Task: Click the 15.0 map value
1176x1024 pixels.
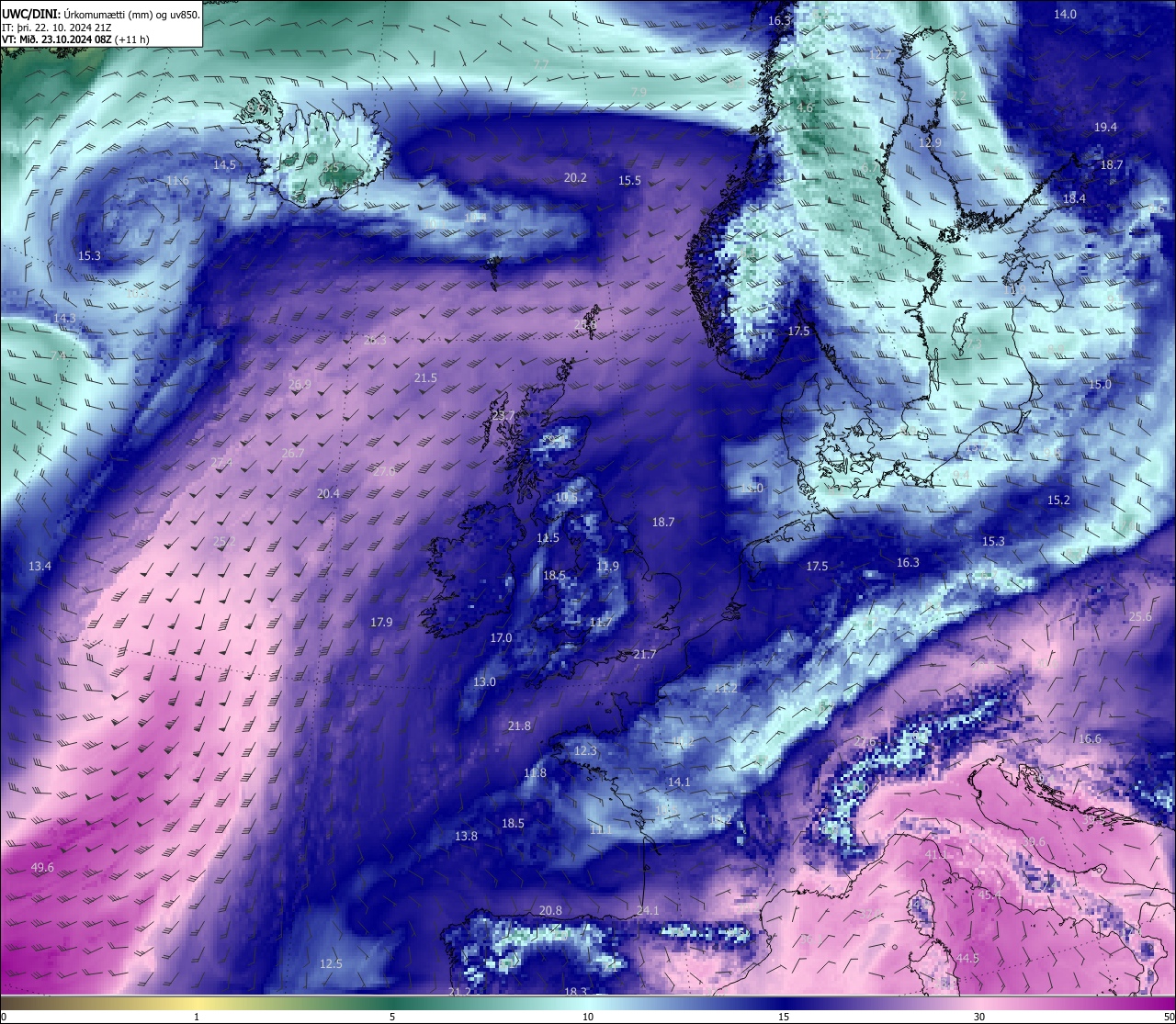Action: [x=1100, y=384]
